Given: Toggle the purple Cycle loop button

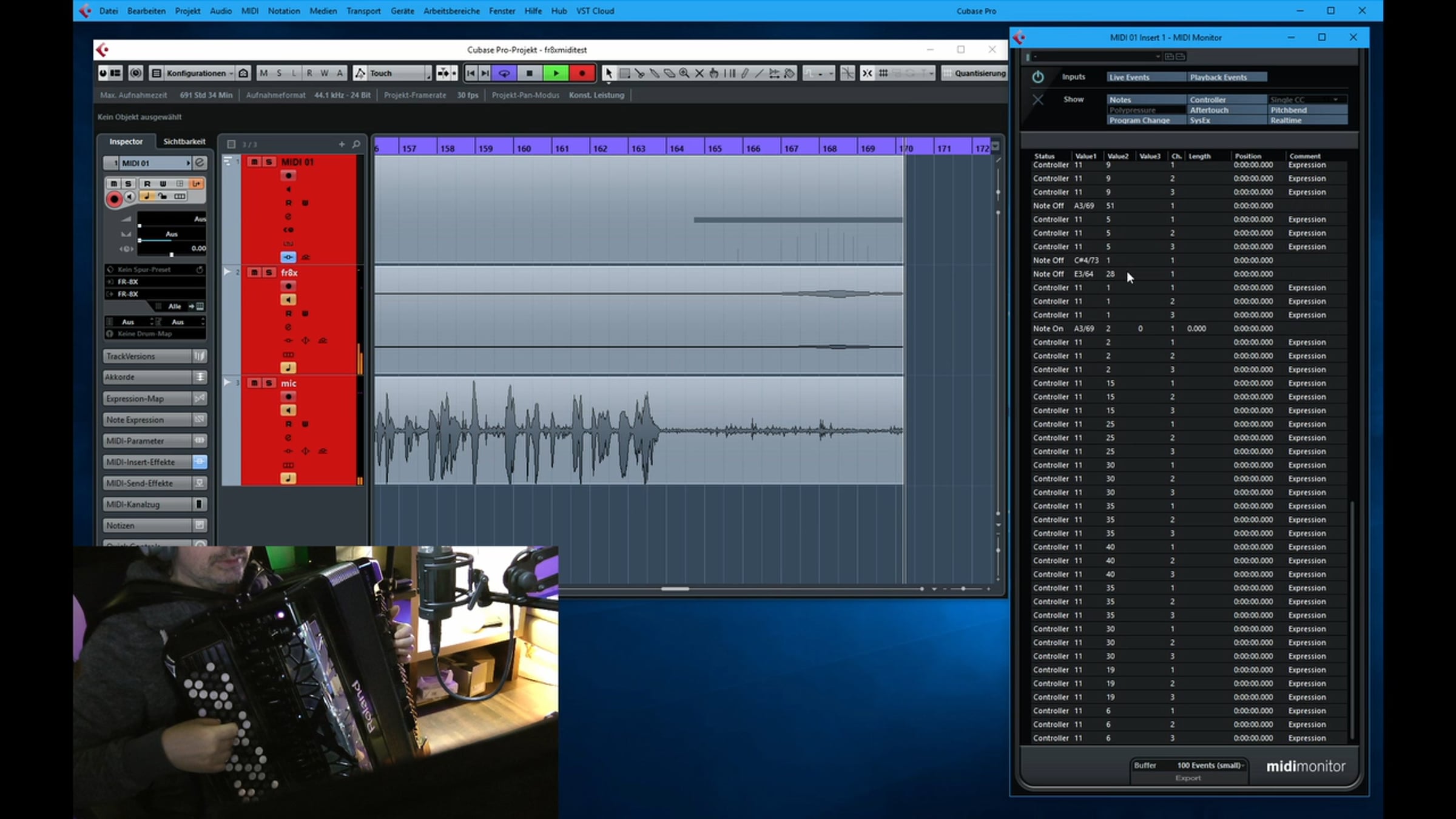Looking at the screenshot, I should point(504,73).
